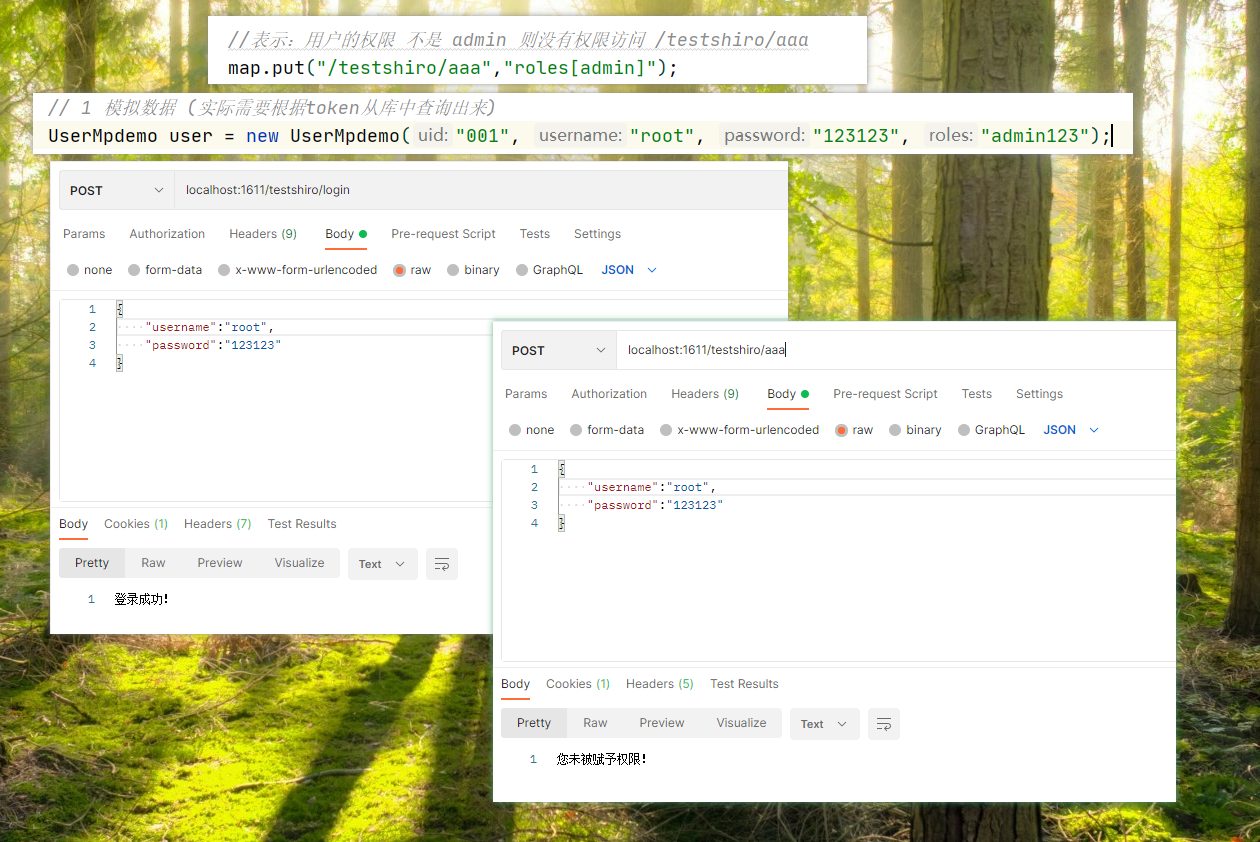Click the code line map.put("/testshiro/aaa","roles[admin]")
The width and height of the screenshot is (1260, 842).
(453, 68)
